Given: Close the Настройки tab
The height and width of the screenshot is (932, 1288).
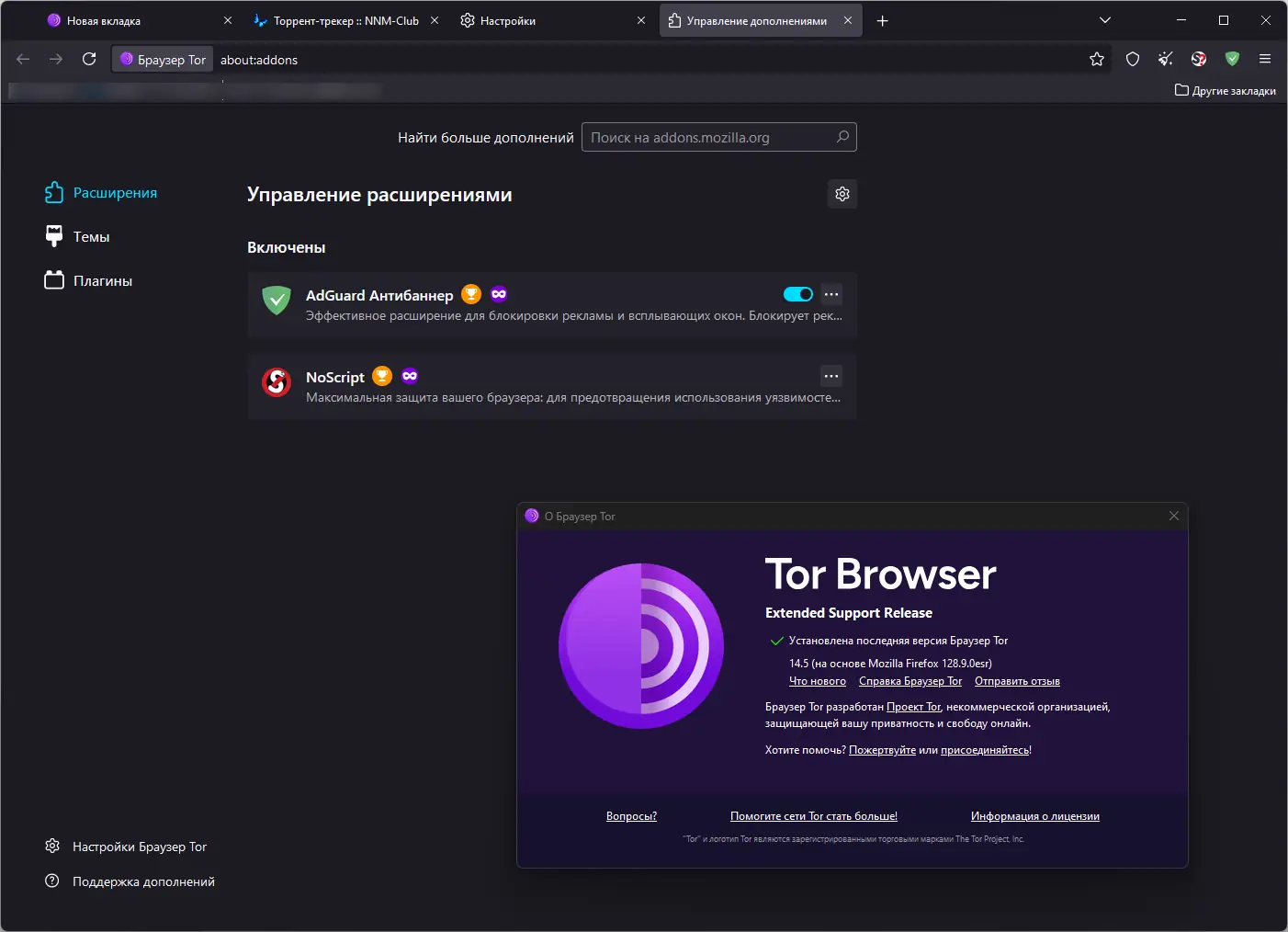Looking at the screenshot, I should pyautogui.click(x=641, y=20).
